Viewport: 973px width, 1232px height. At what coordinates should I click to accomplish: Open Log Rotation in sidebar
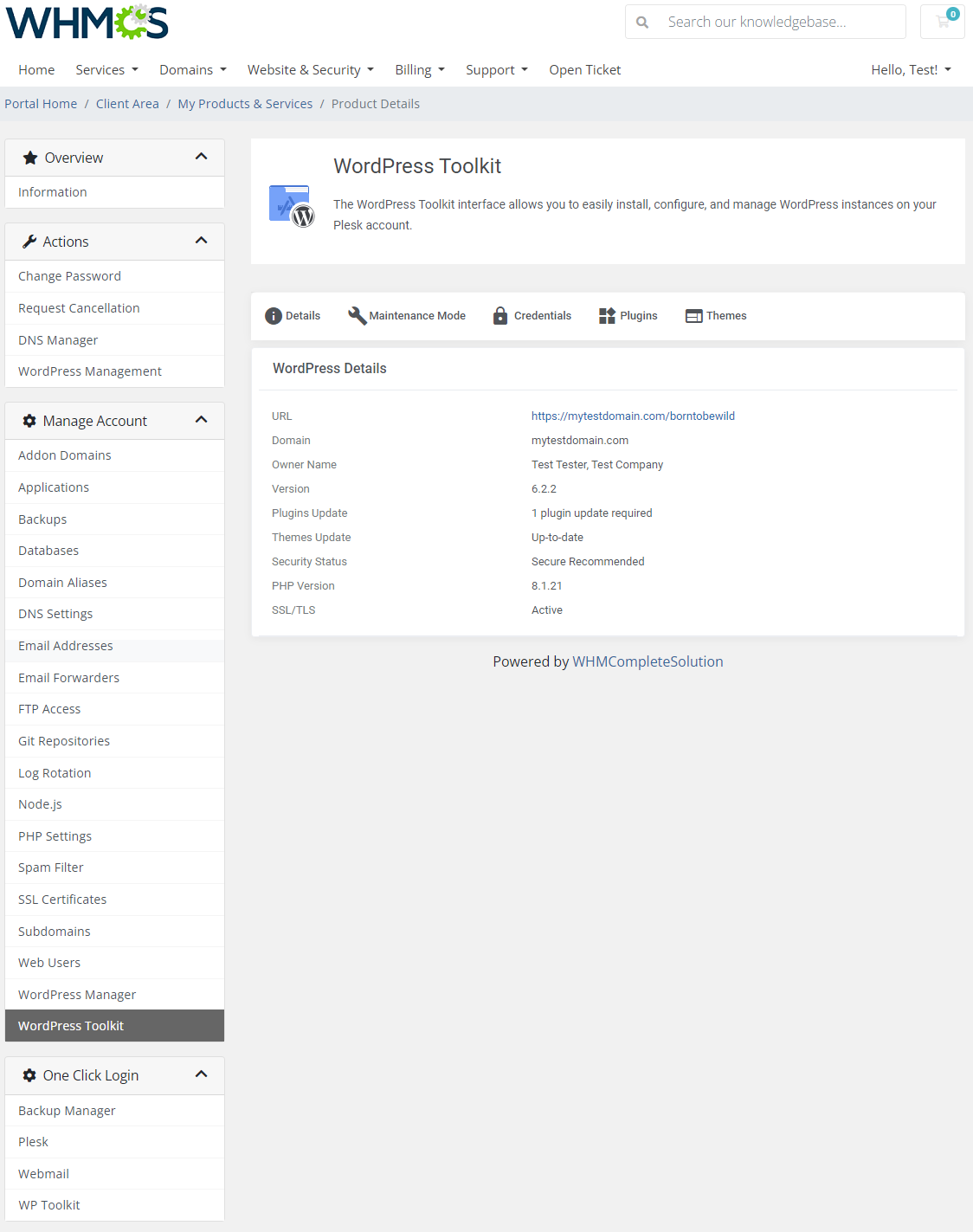pyautogui.click(x=114, y=773)
